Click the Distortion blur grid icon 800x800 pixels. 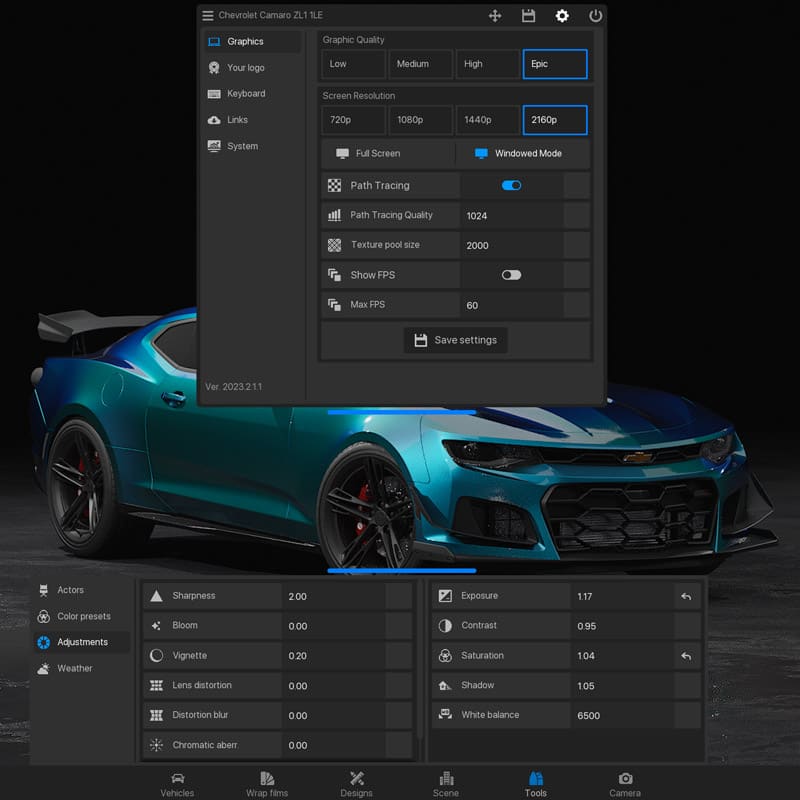pos(156,715)
